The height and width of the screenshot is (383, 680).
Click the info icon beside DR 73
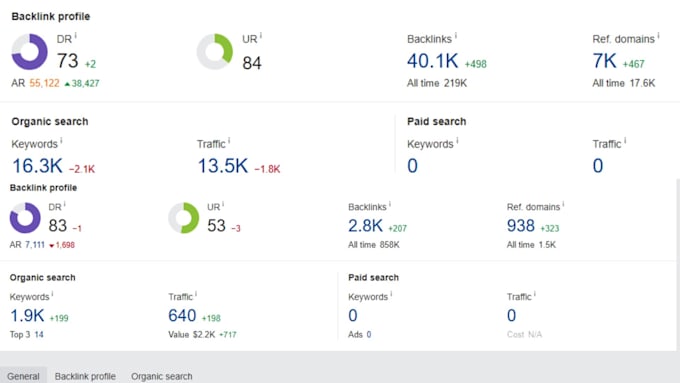pos(75,36)
